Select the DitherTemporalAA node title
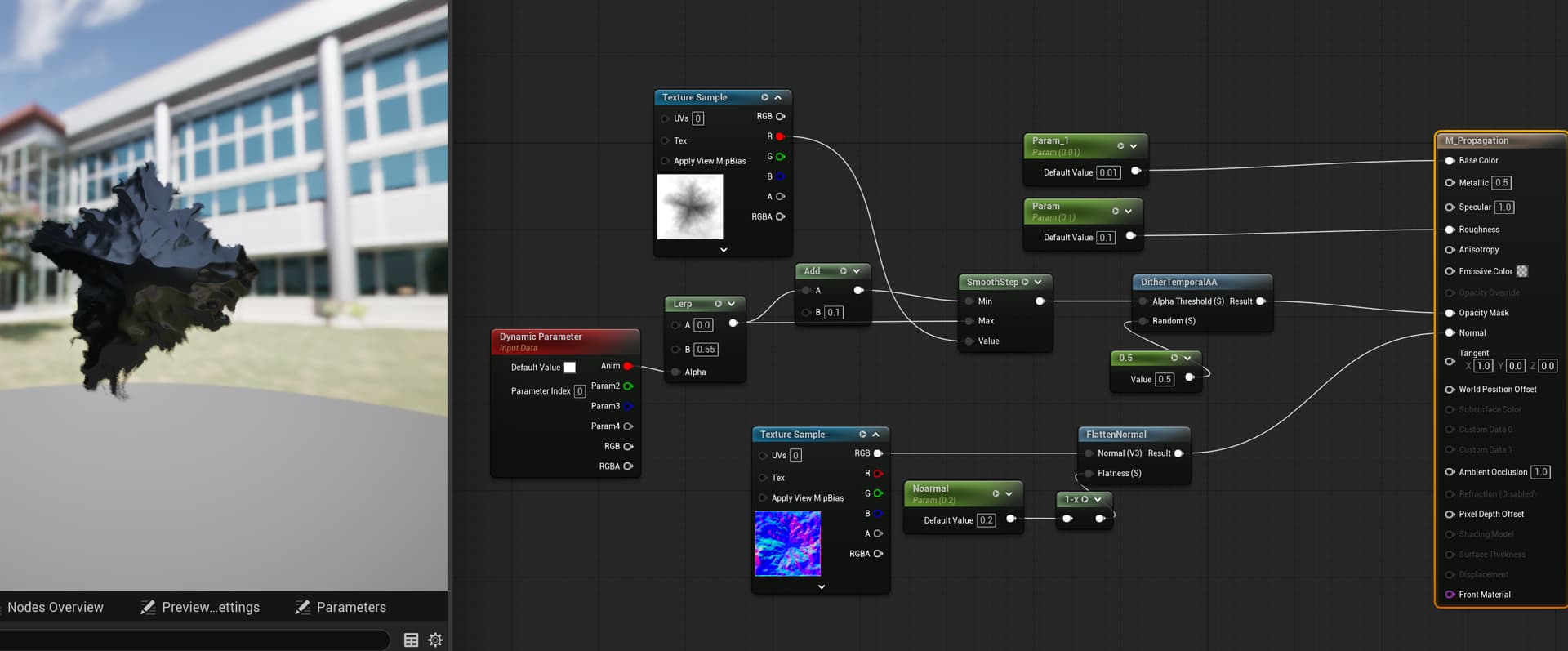This screenshot has width=1568, height=651. pyautogui.click(x=1178, y=282)
